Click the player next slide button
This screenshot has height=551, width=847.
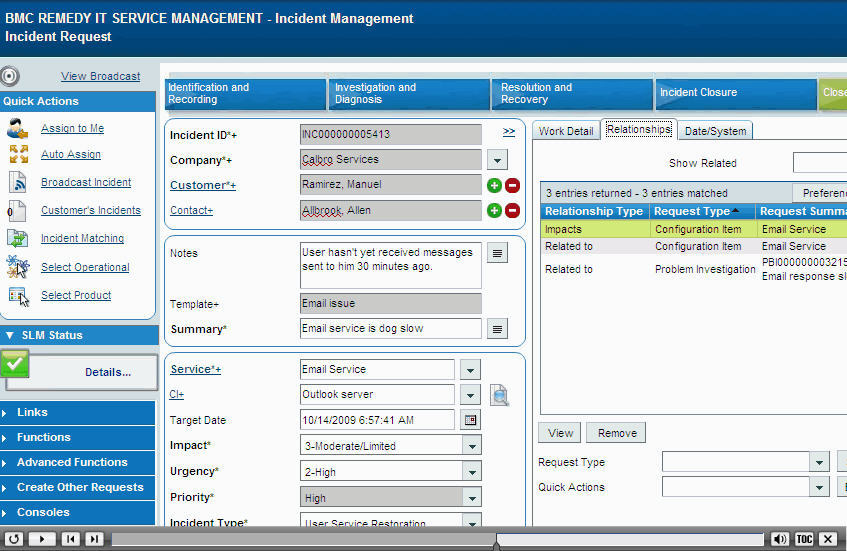(x=94, y=539)
